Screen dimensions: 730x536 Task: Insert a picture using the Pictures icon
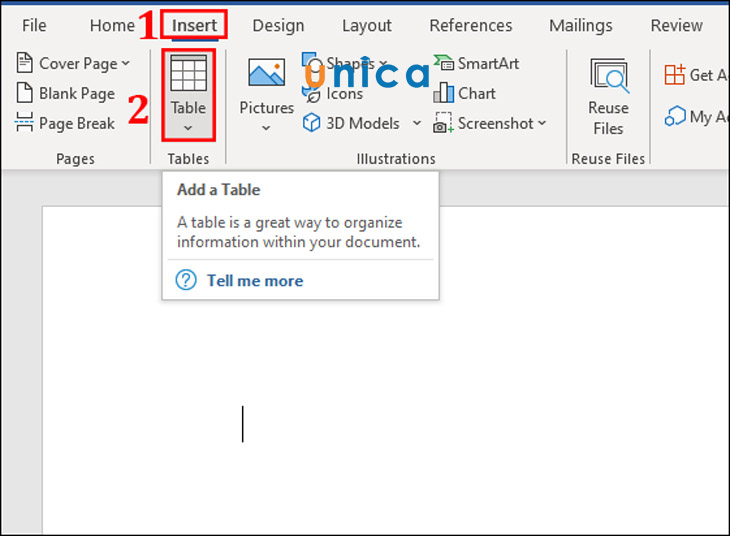(x=266, y=74)
